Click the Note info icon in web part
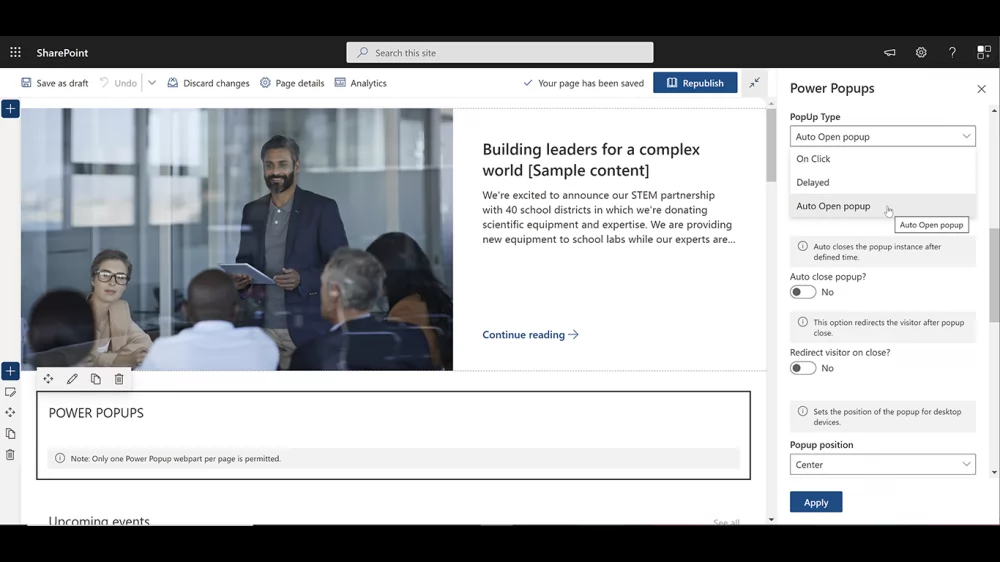This screenshot has height=562, width=1000. click(60, 458)
